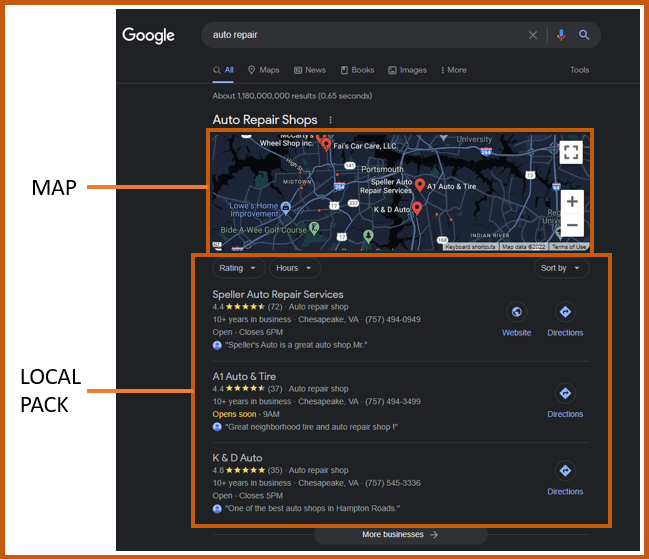Click the Map data ©2022 label

(x=524, y=247)
